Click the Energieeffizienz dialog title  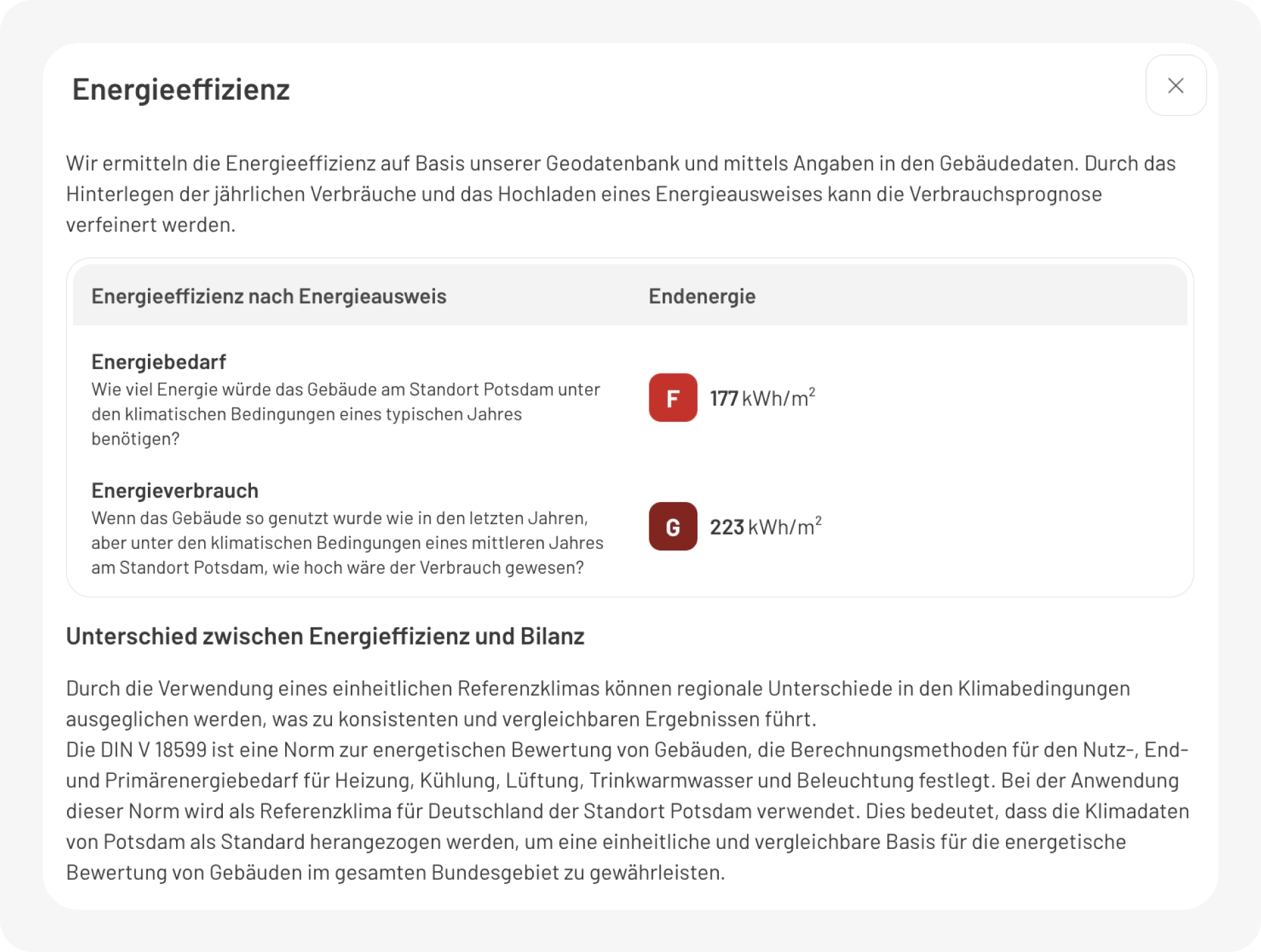[x=181, y=90]
